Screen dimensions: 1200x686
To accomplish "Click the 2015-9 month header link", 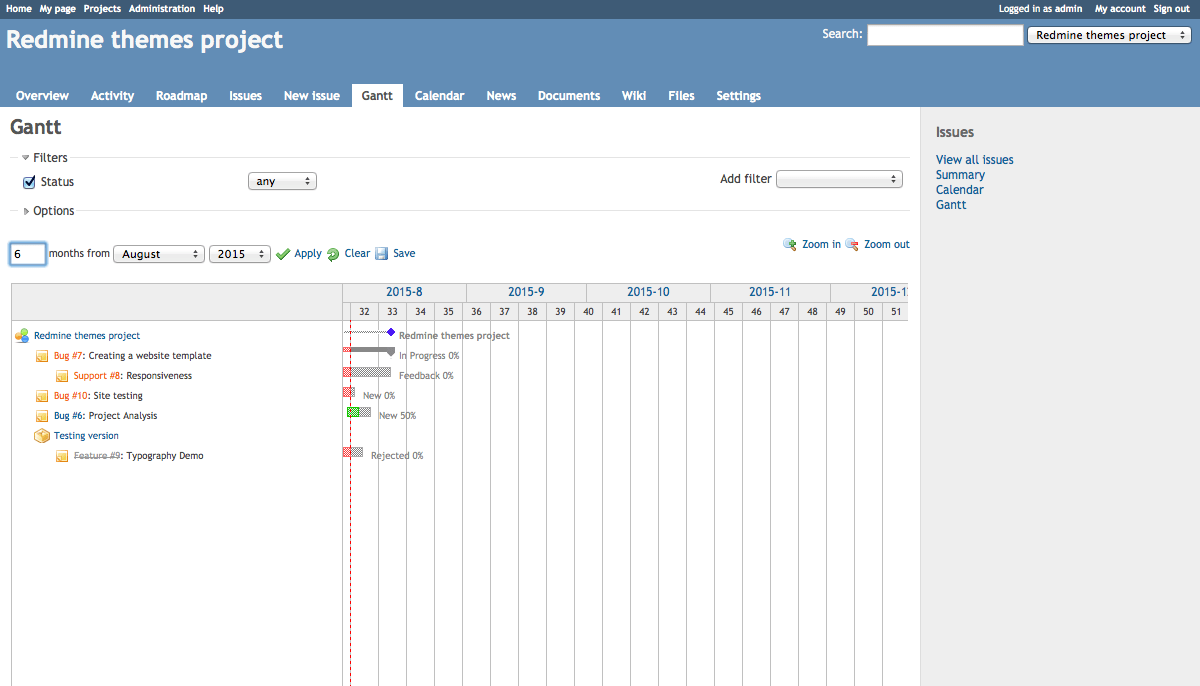I will (x=526, y=292).
